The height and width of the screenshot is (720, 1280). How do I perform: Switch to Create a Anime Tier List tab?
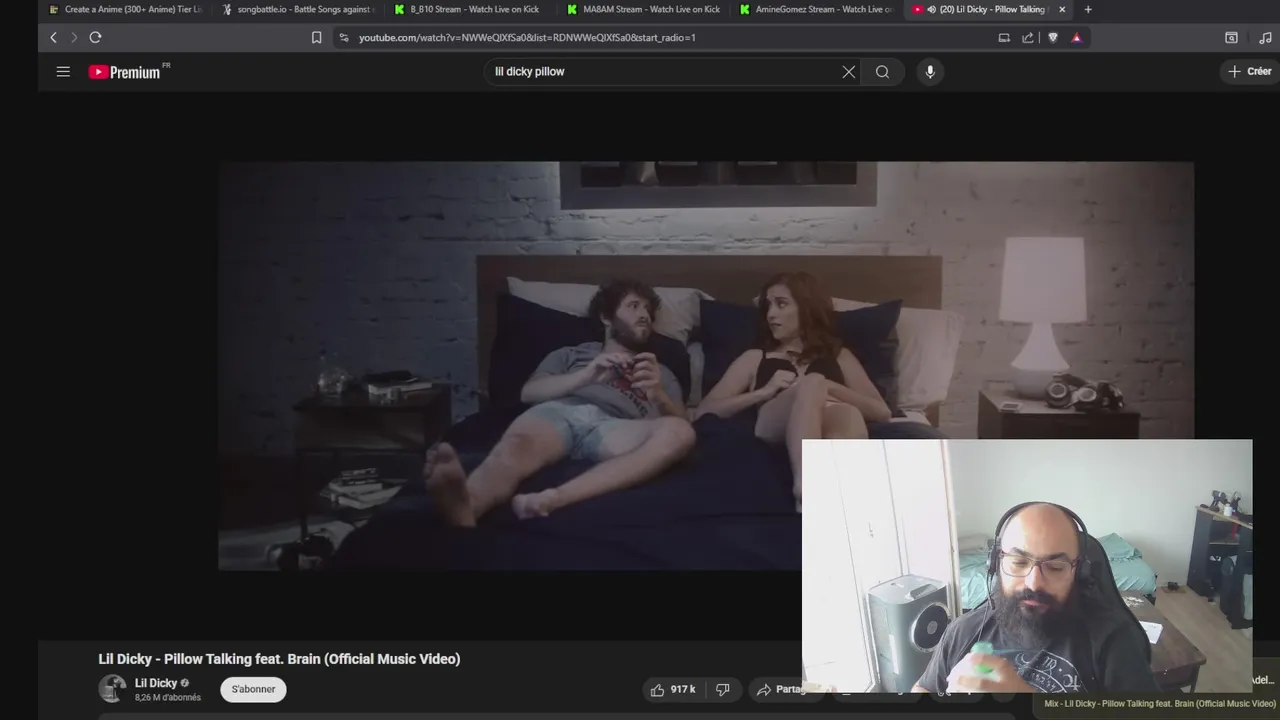click(x=125, y=9)
